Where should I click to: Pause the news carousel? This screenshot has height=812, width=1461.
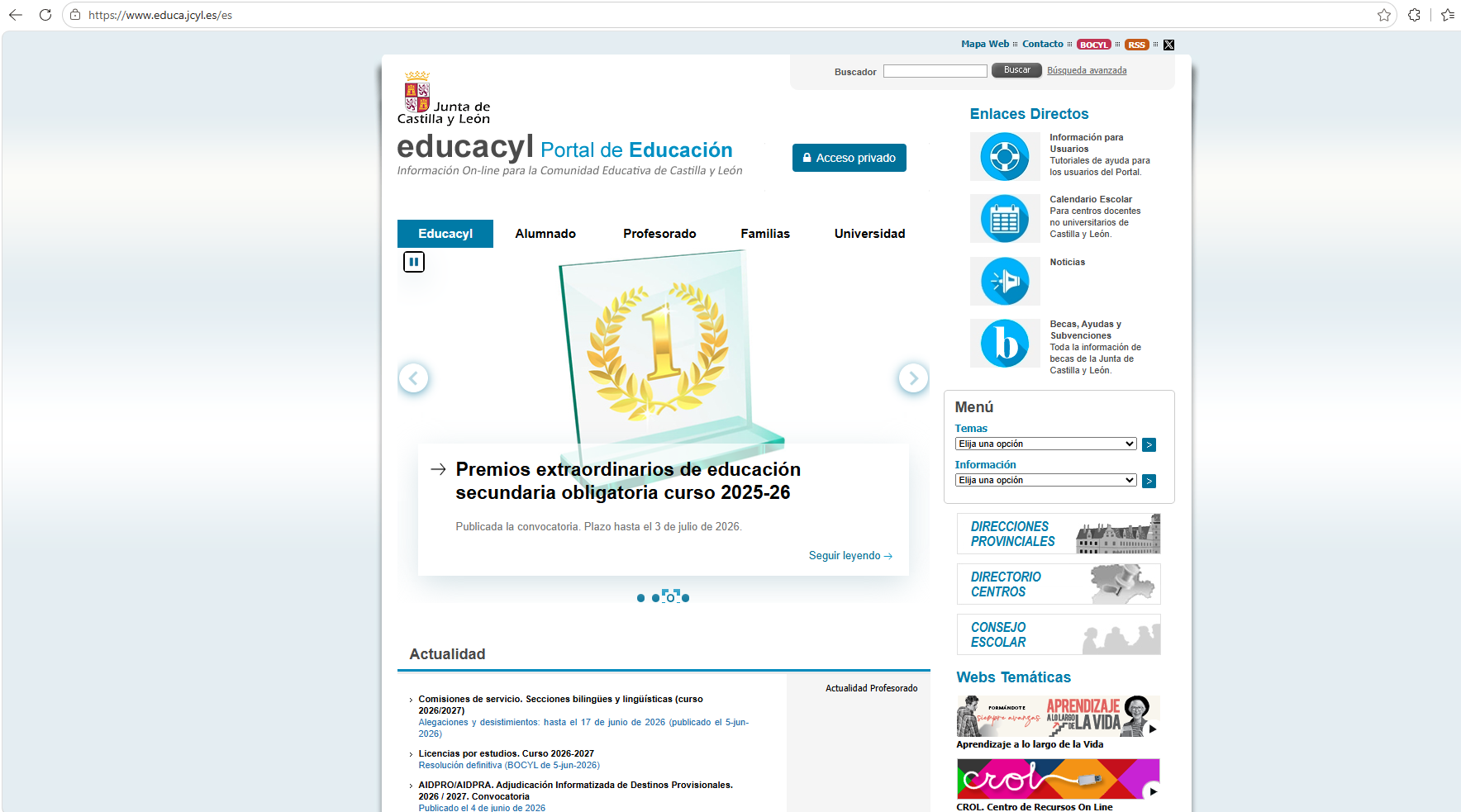click(x=414, y=262)
